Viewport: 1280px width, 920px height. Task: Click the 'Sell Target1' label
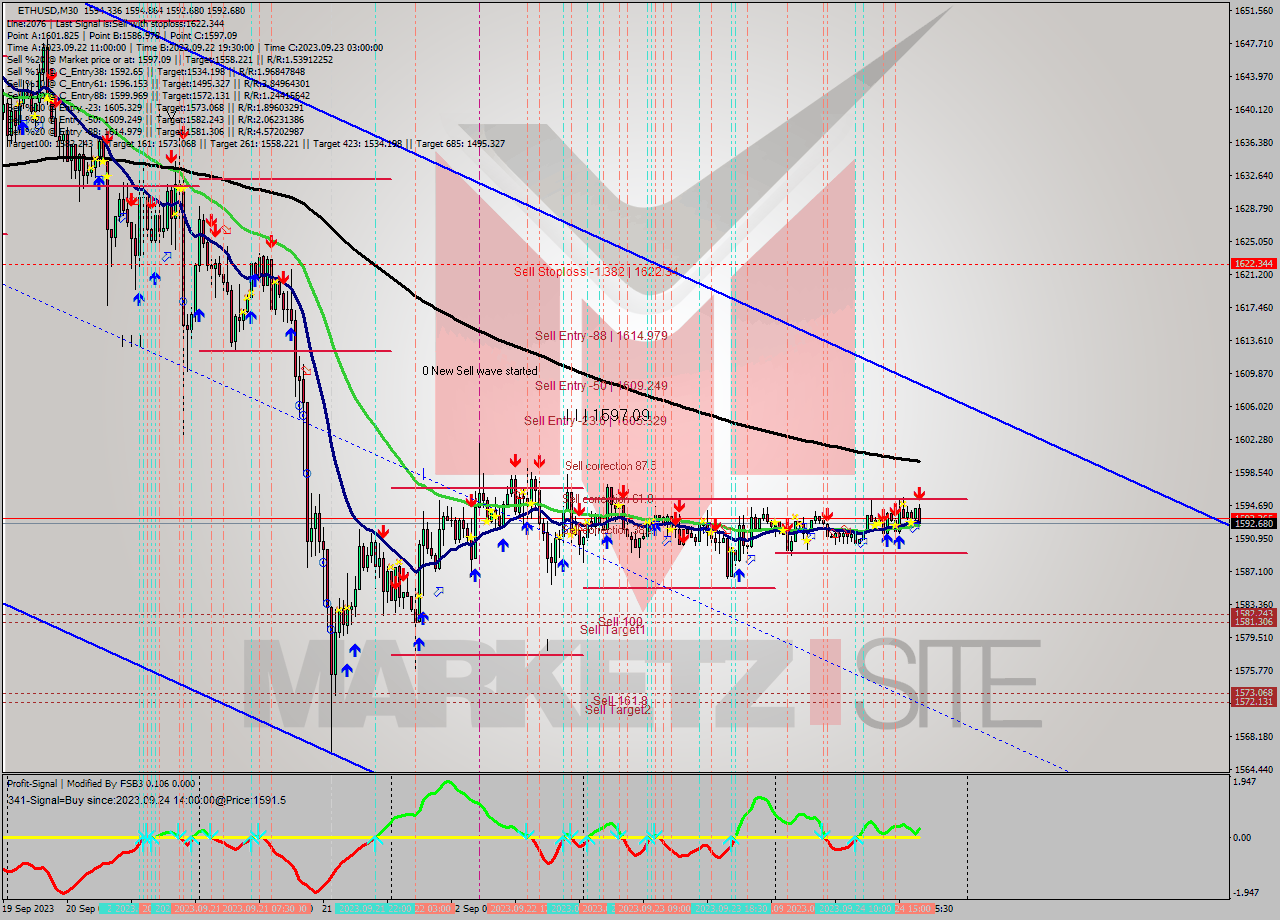[612, 629]
